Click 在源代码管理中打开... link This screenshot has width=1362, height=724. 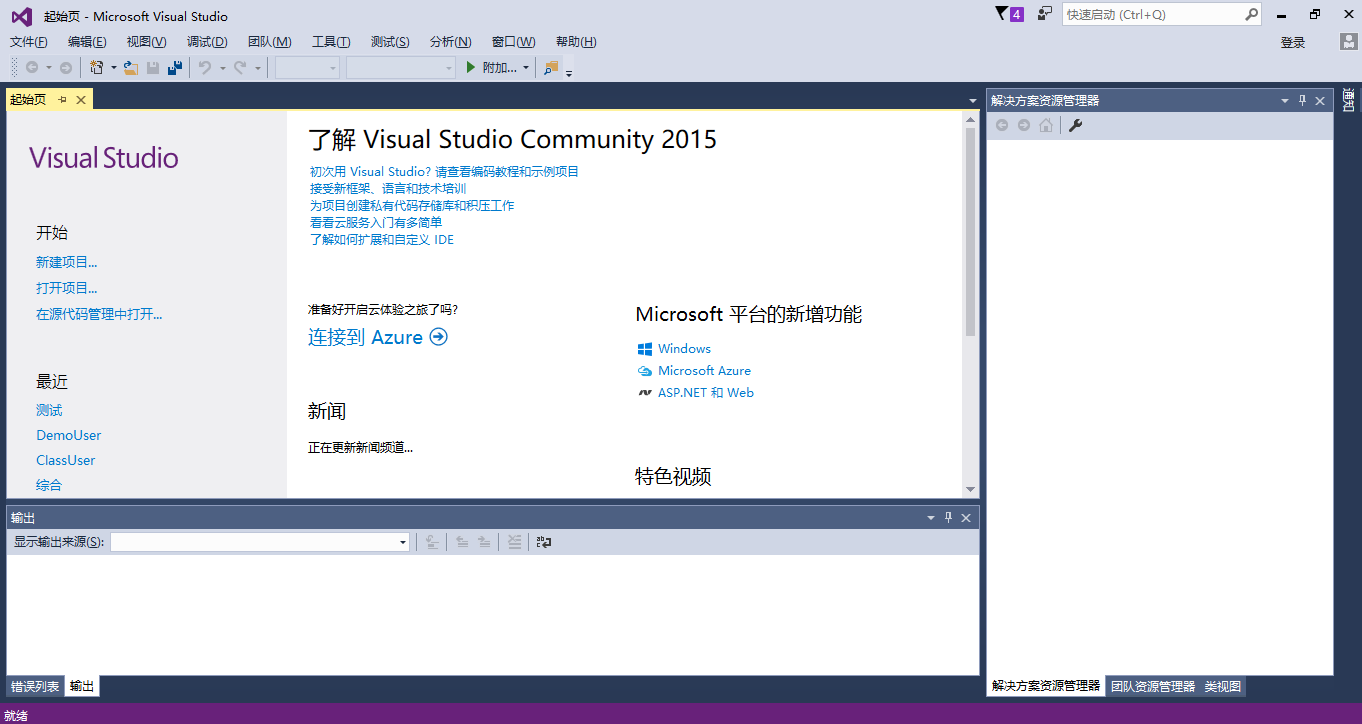tap(99, 314)
